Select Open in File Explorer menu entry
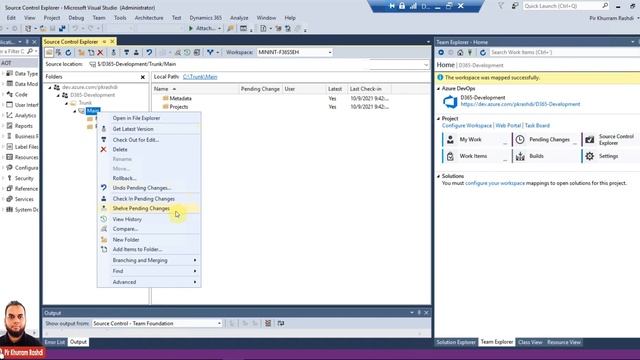This screenshot has height=360, width=640. [149, 118]
